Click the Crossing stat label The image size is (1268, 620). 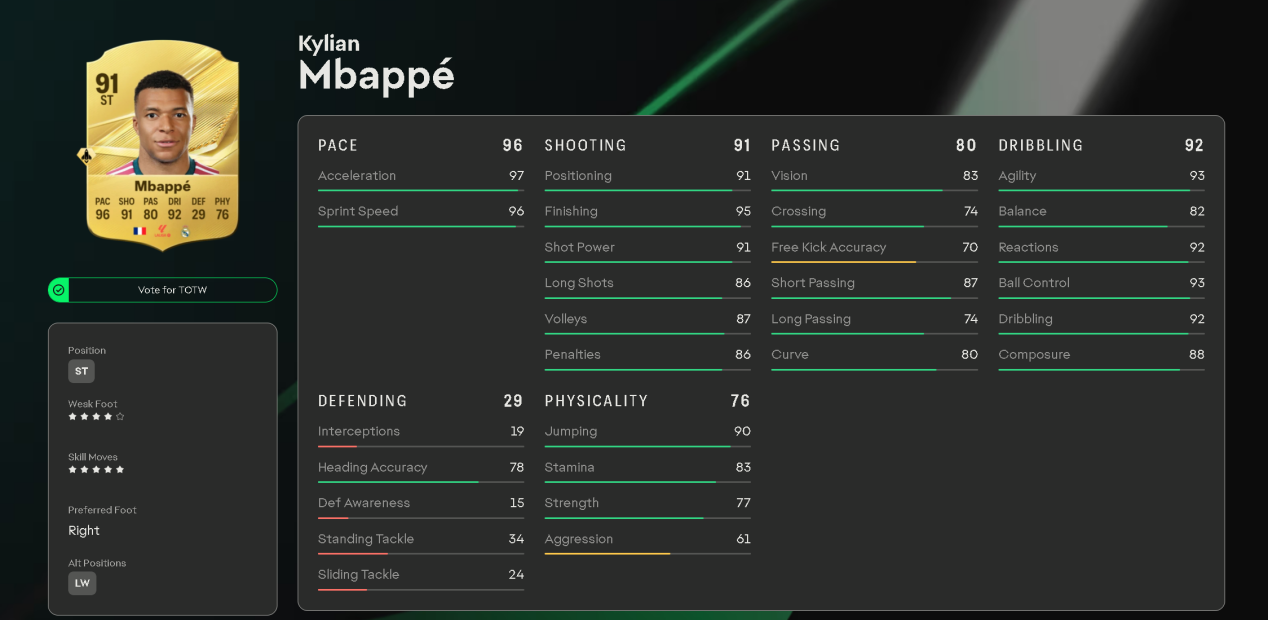[798, 211]
